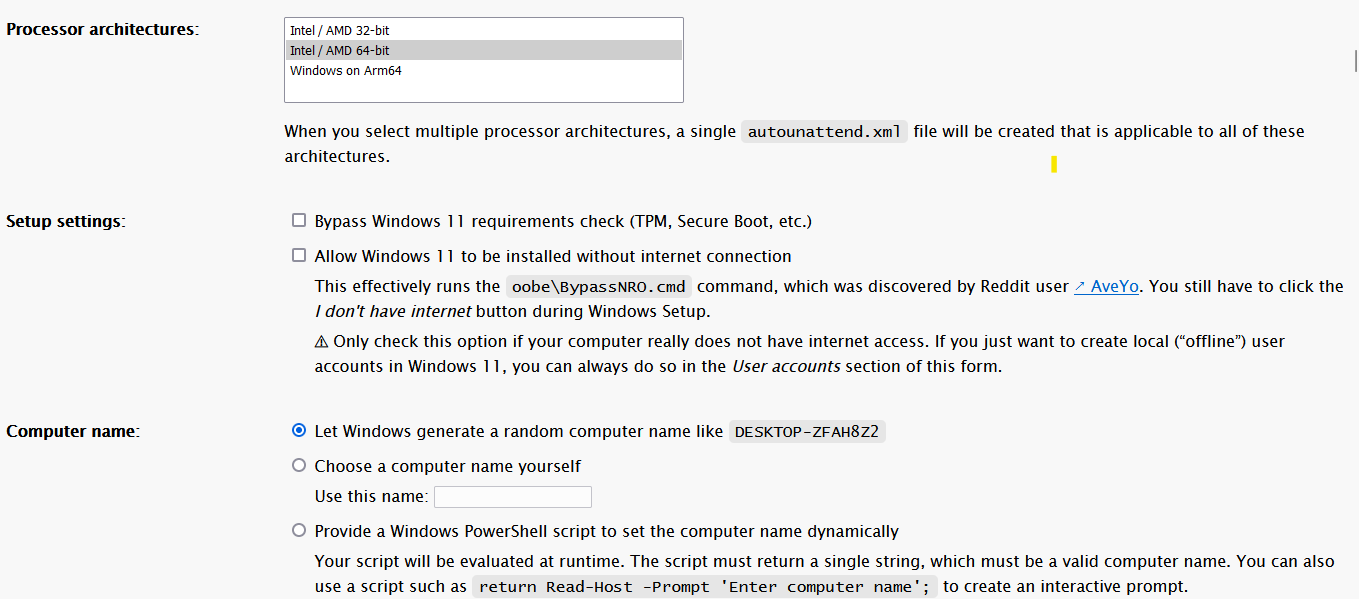
Task: Select Let Windows generate random computer name
Action: [x=299, y=430]
